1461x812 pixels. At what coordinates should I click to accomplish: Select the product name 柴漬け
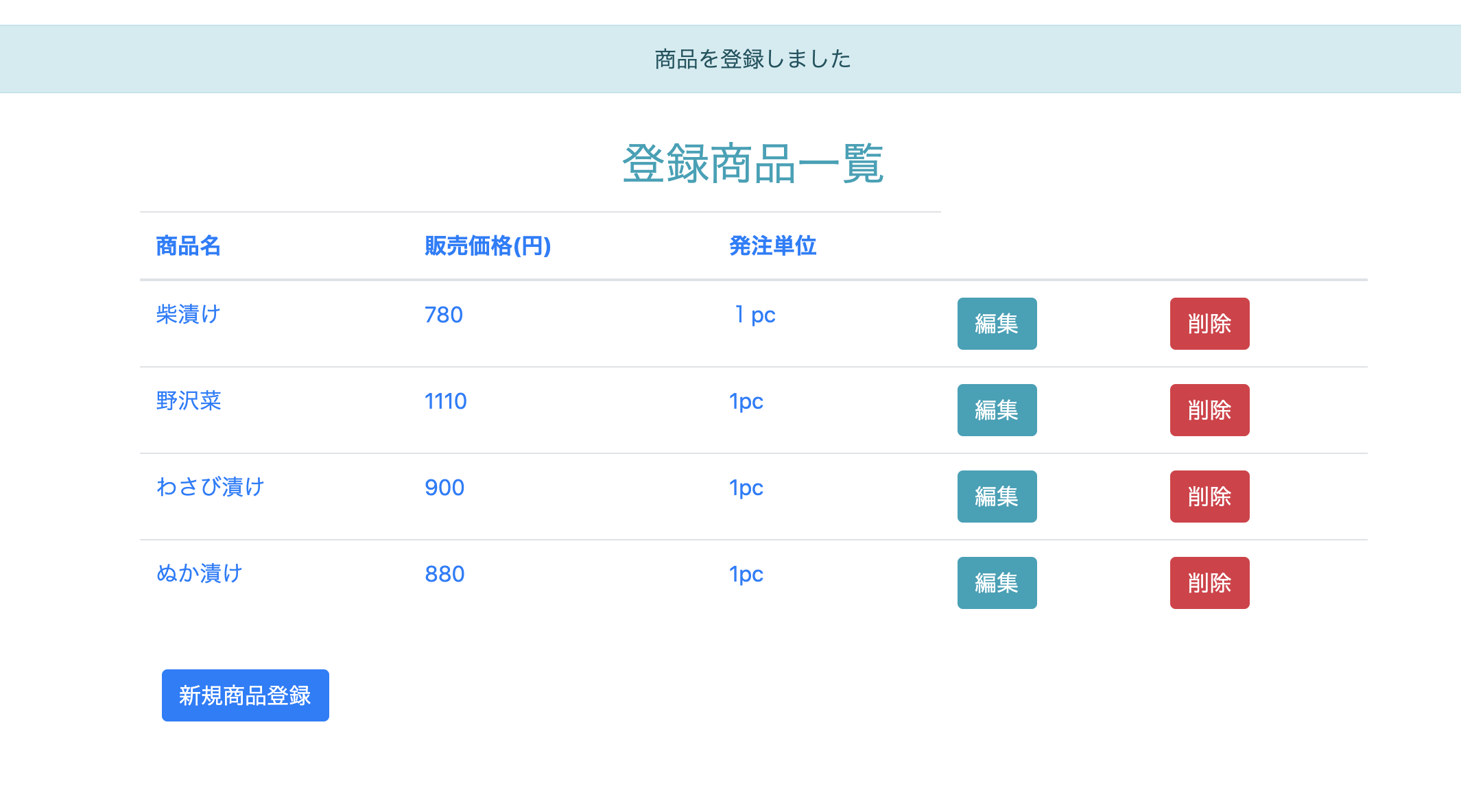(x=188, y=314)
